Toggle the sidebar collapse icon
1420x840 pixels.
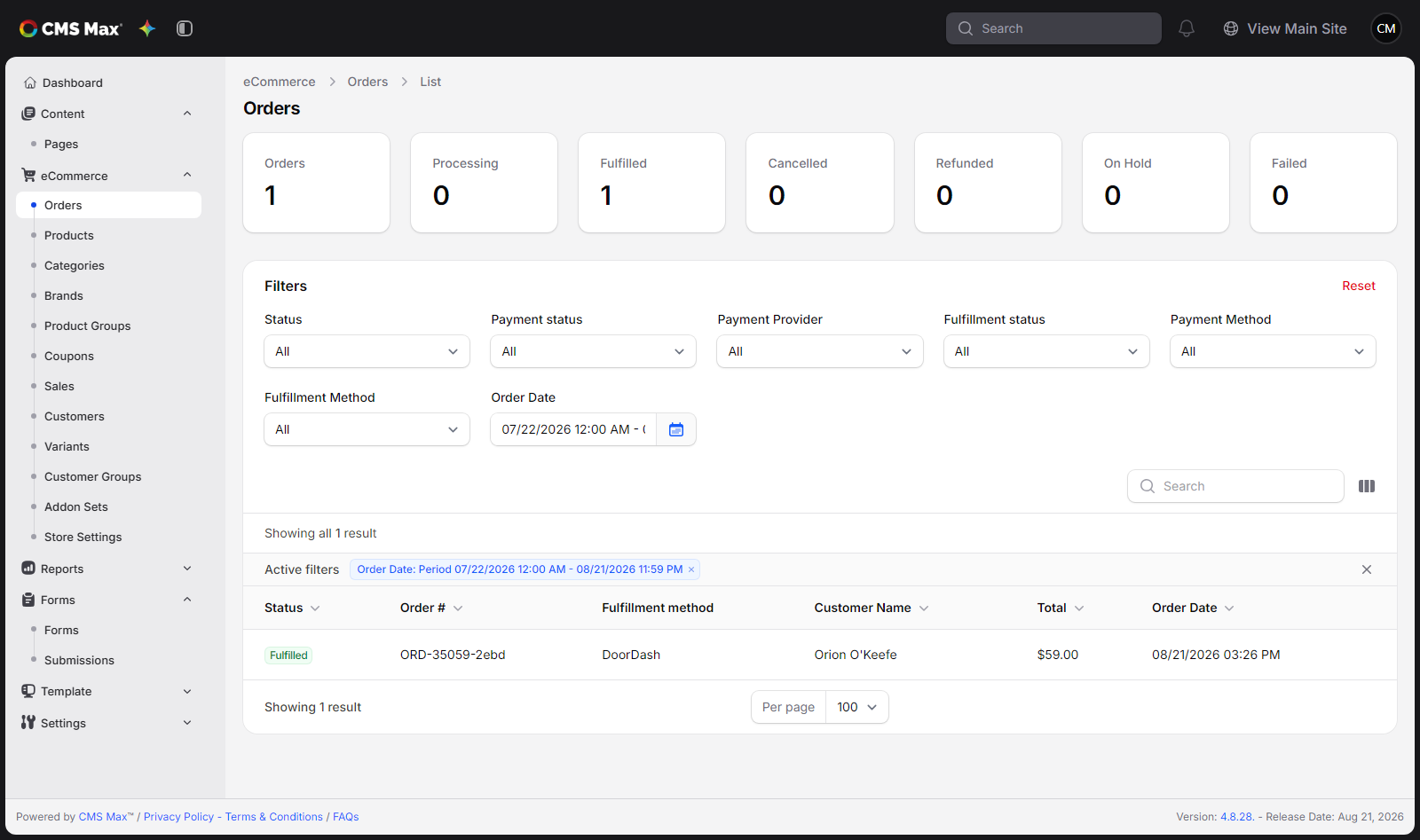tap(185, 28)
